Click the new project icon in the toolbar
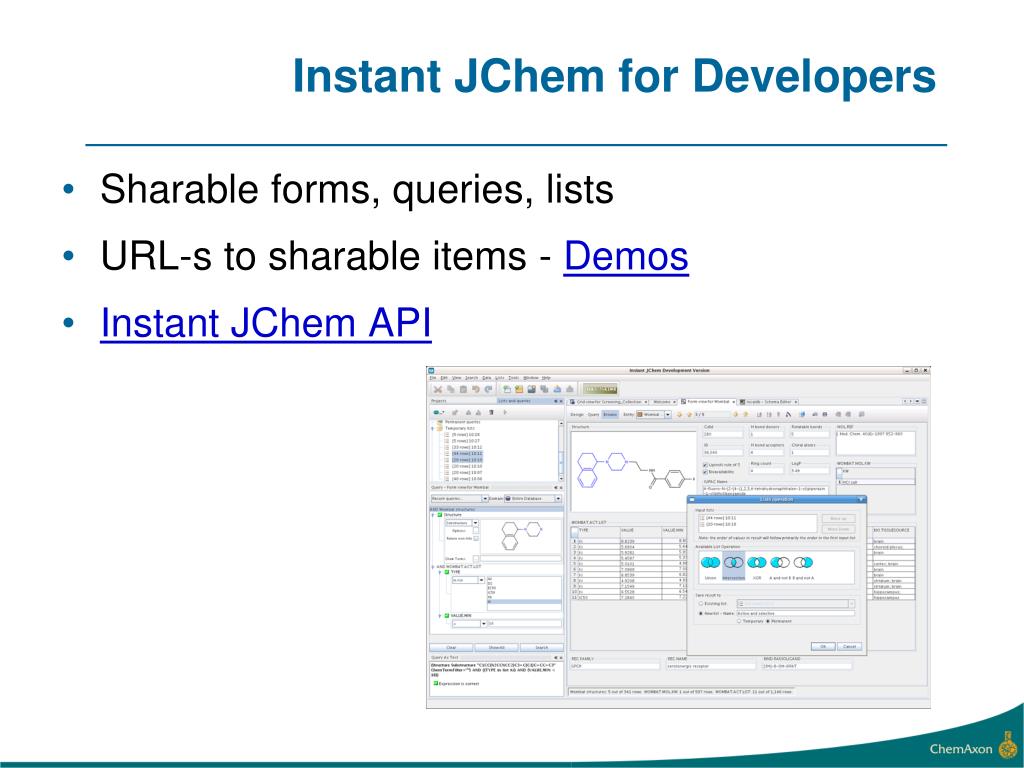Viewport: 1024px width, 768px height. pos(507,389)
